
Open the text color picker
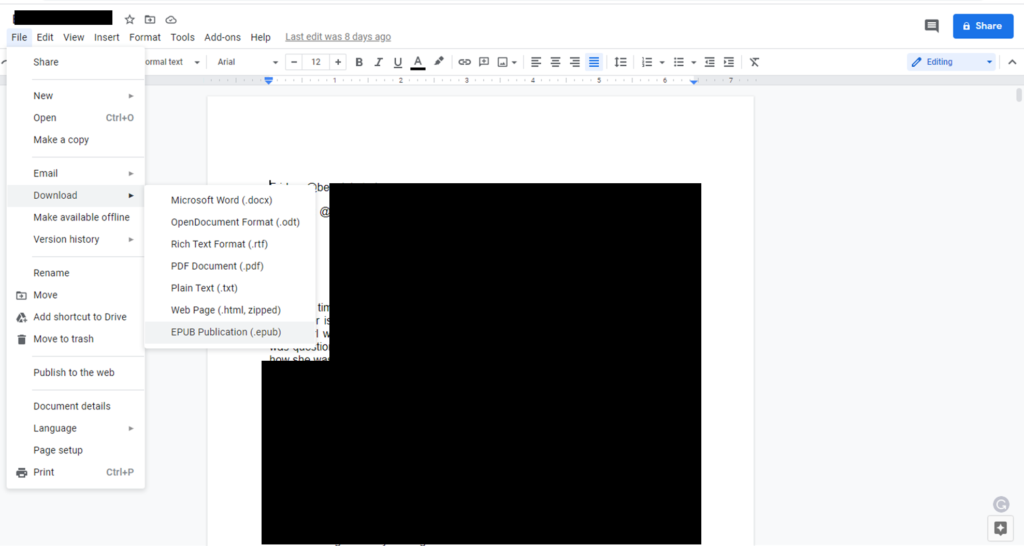click(418, 62)
